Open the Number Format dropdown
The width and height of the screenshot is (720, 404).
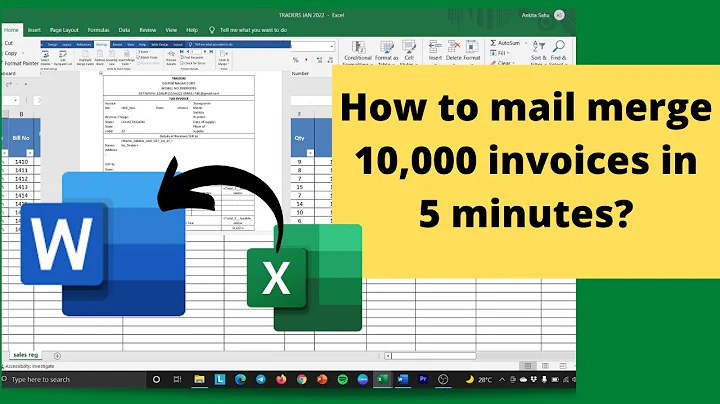(331, 47)
